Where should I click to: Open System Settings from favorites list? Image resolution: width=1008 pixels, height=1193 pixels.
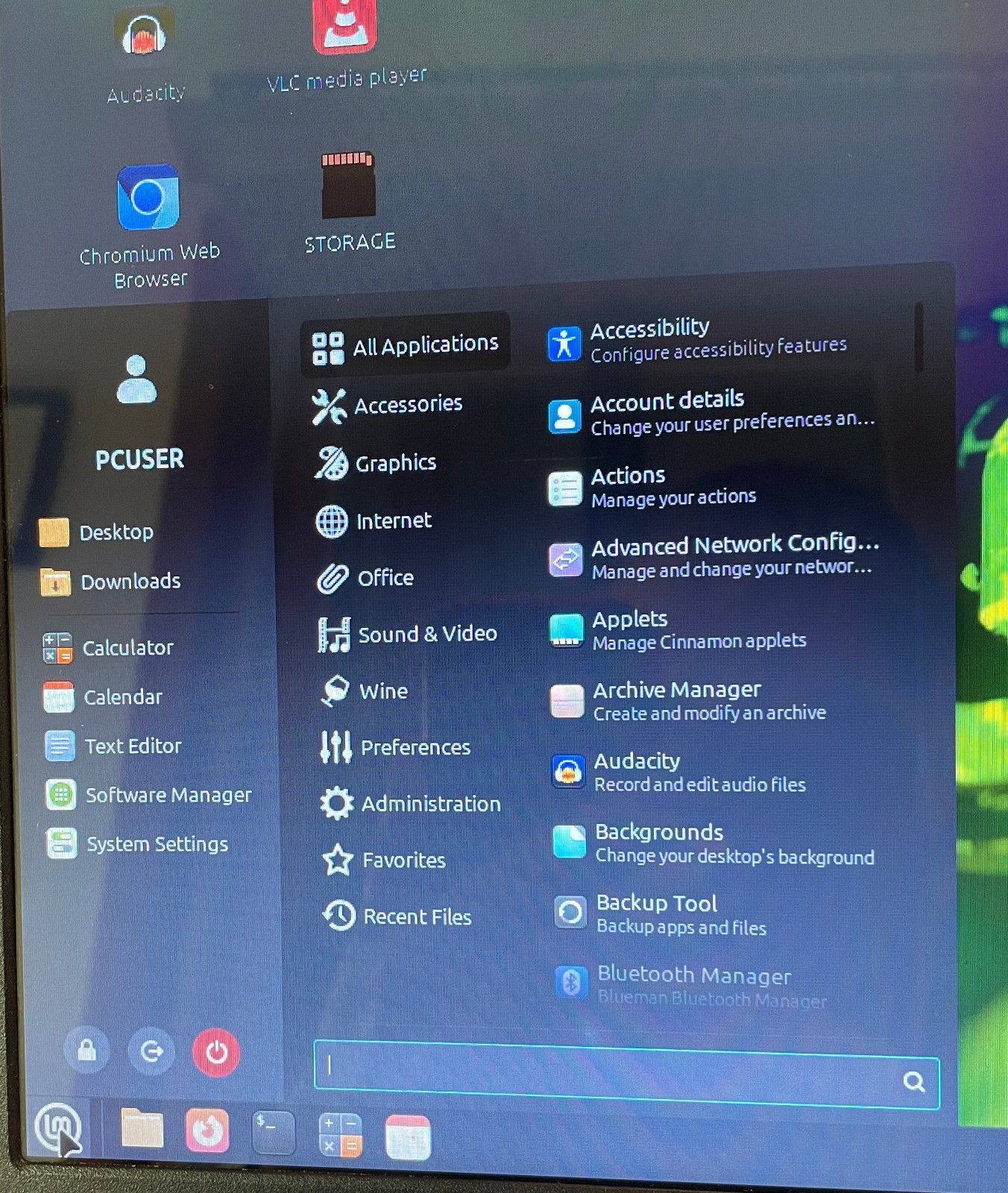click(x=138, y=844)
